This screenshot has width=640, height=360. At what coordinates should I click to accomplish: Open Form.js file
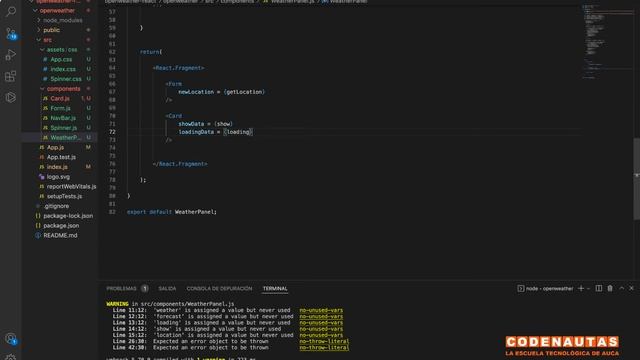[60, 108]
